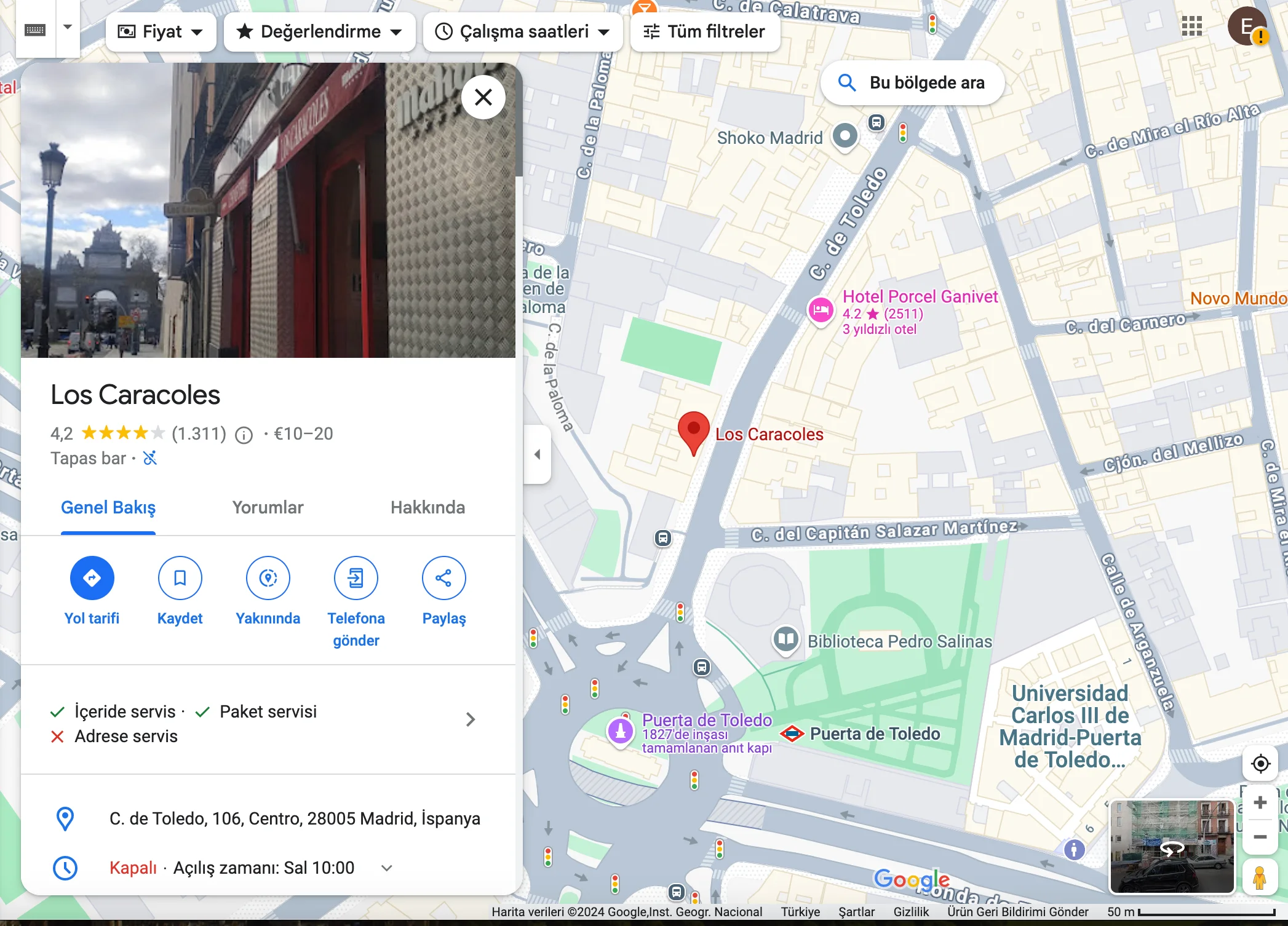
Task: Click the keyboard input tools icon
Action: tap(35, 30)
